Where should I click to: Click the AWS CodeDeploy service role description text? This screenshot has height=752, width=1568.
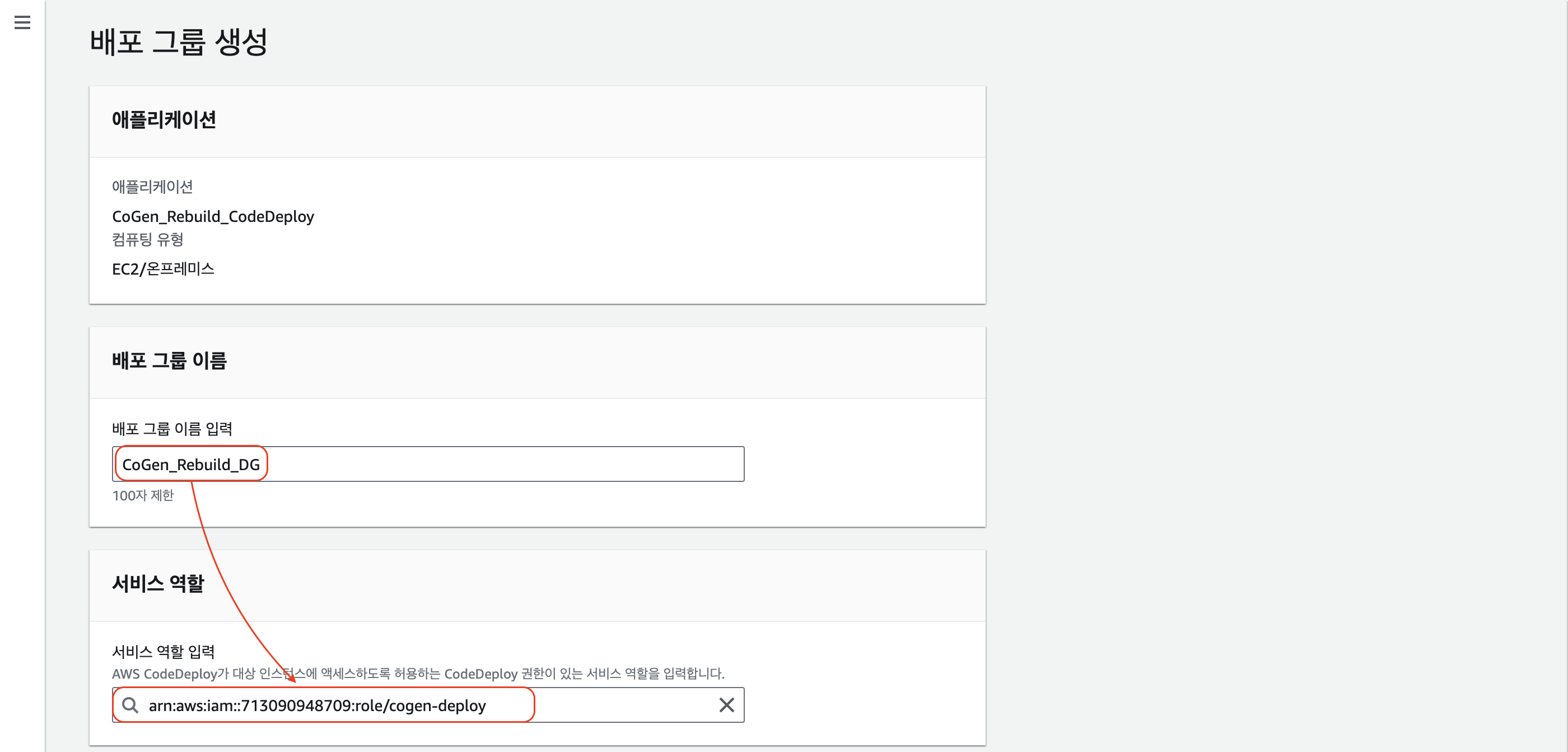(x=418, y=674)
